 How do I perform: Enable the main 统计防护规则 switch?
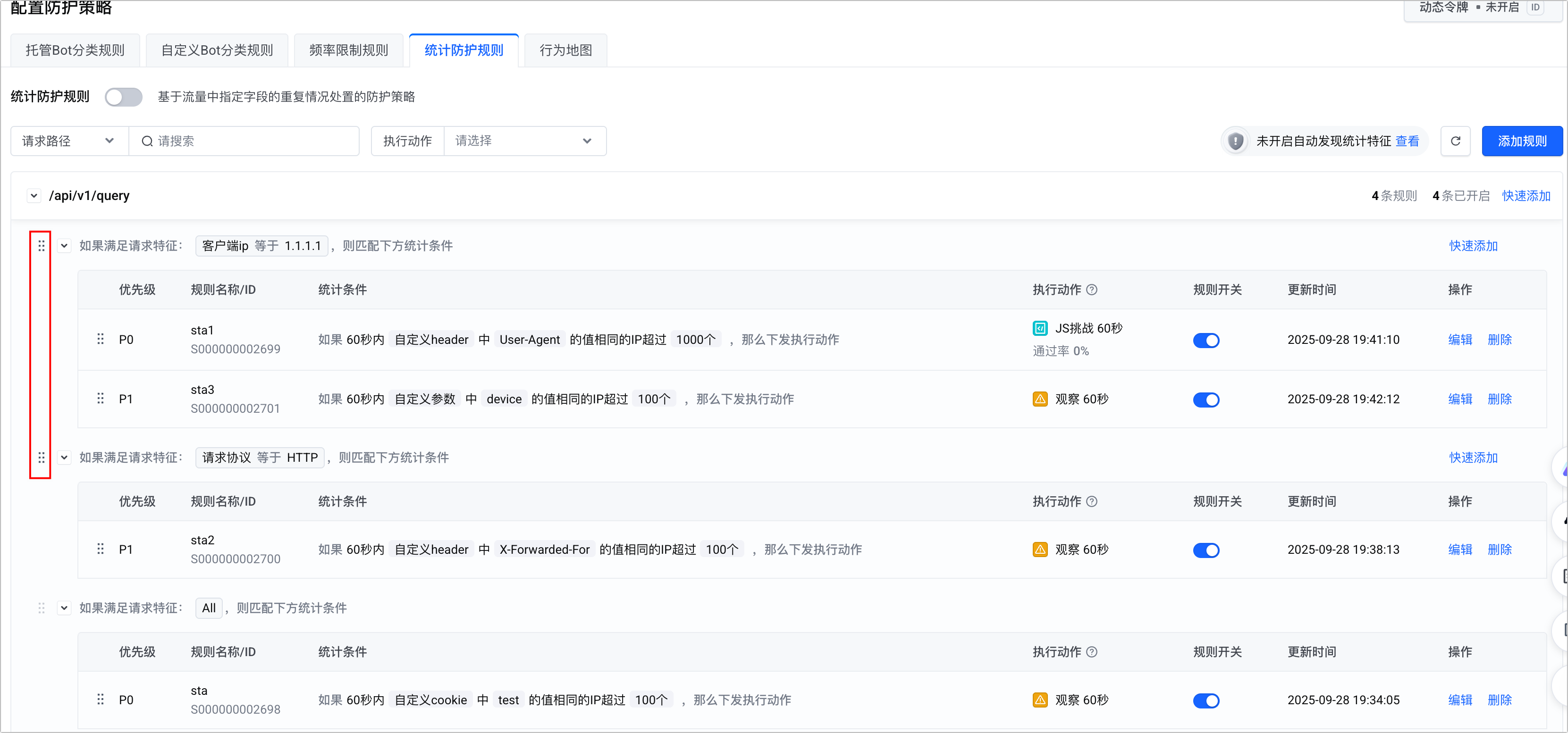pyautogui.click(x=124, y=97)
